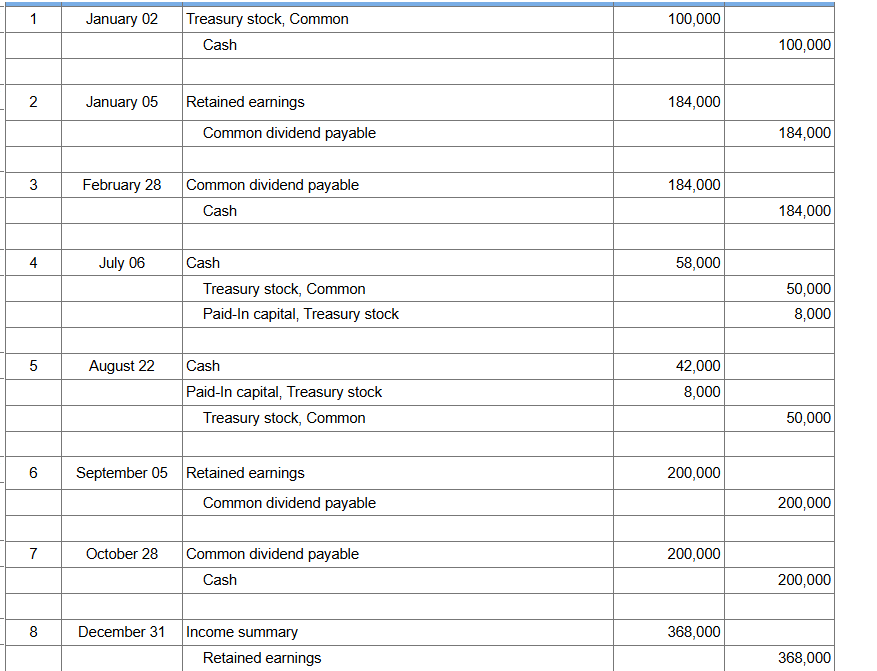The height and width of the screenshot is (671, 877).
Task: Click the October 28 date cell
Action: 121,554
